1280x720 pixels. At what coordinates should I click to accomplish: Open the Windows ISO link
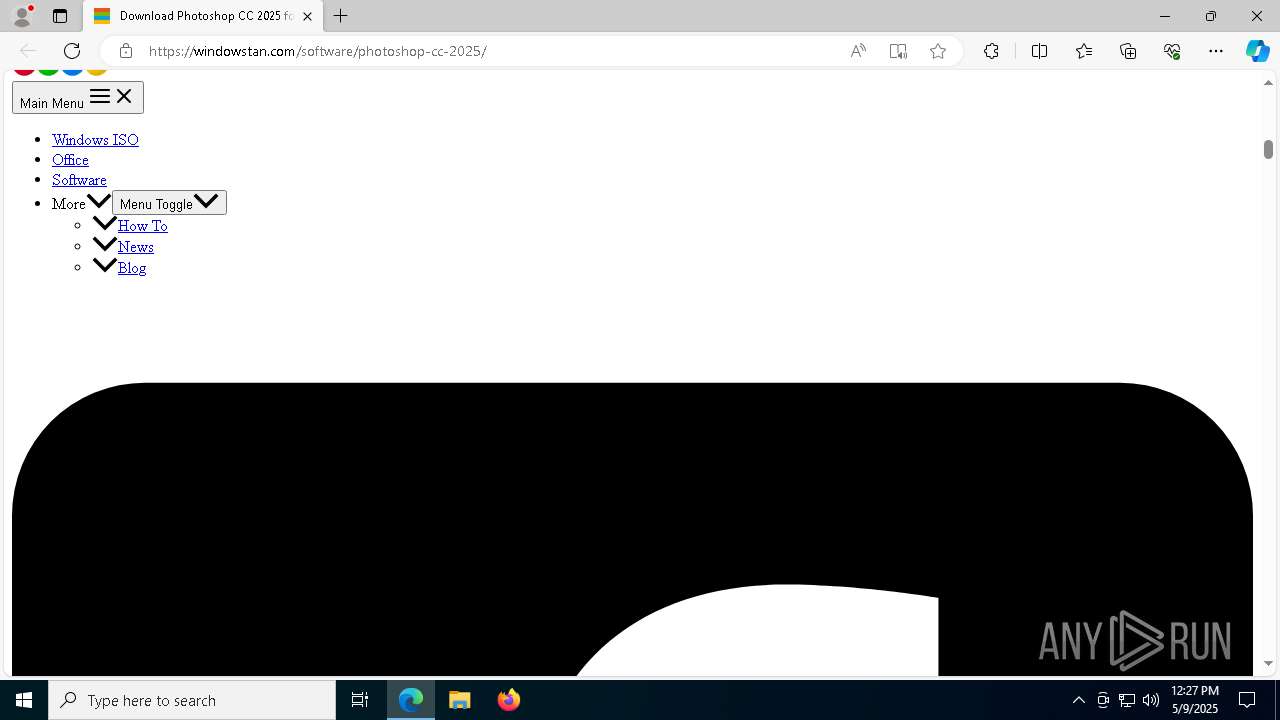[95, 140]
